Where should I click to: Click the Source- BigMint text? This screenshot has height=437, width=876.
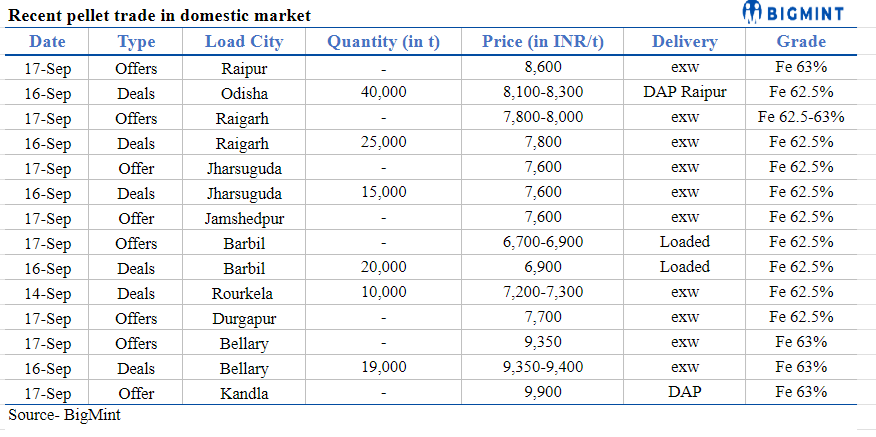[64, 414]
